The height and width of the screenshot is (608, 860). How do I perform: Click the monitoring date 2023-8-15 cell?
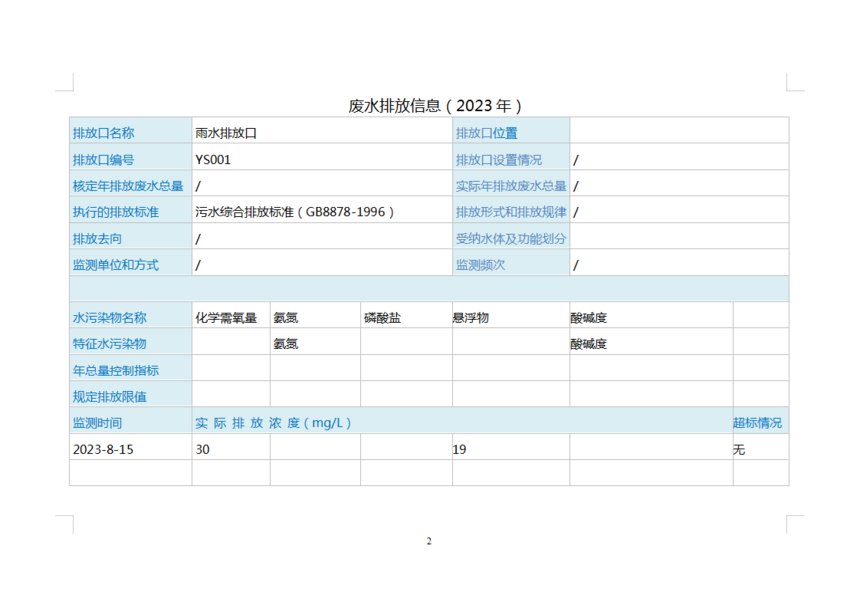point(103,449)
